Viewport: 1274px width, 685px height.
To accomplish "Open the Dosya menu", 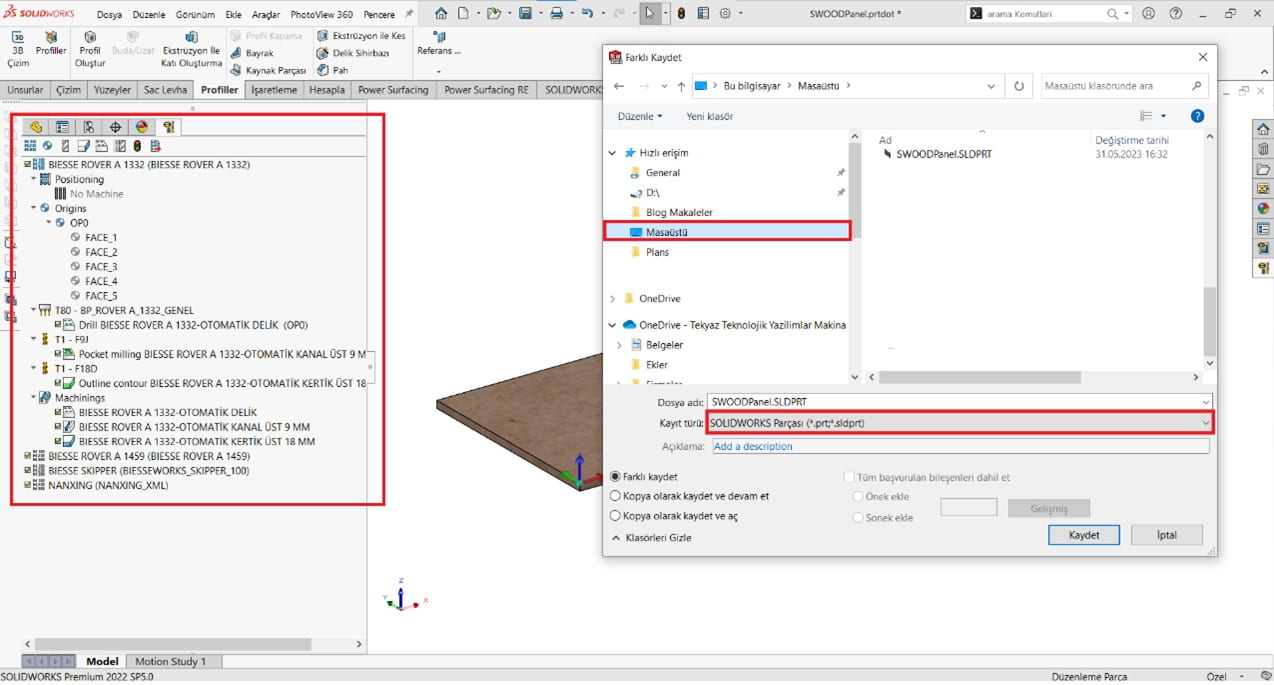I will [109, 15].
